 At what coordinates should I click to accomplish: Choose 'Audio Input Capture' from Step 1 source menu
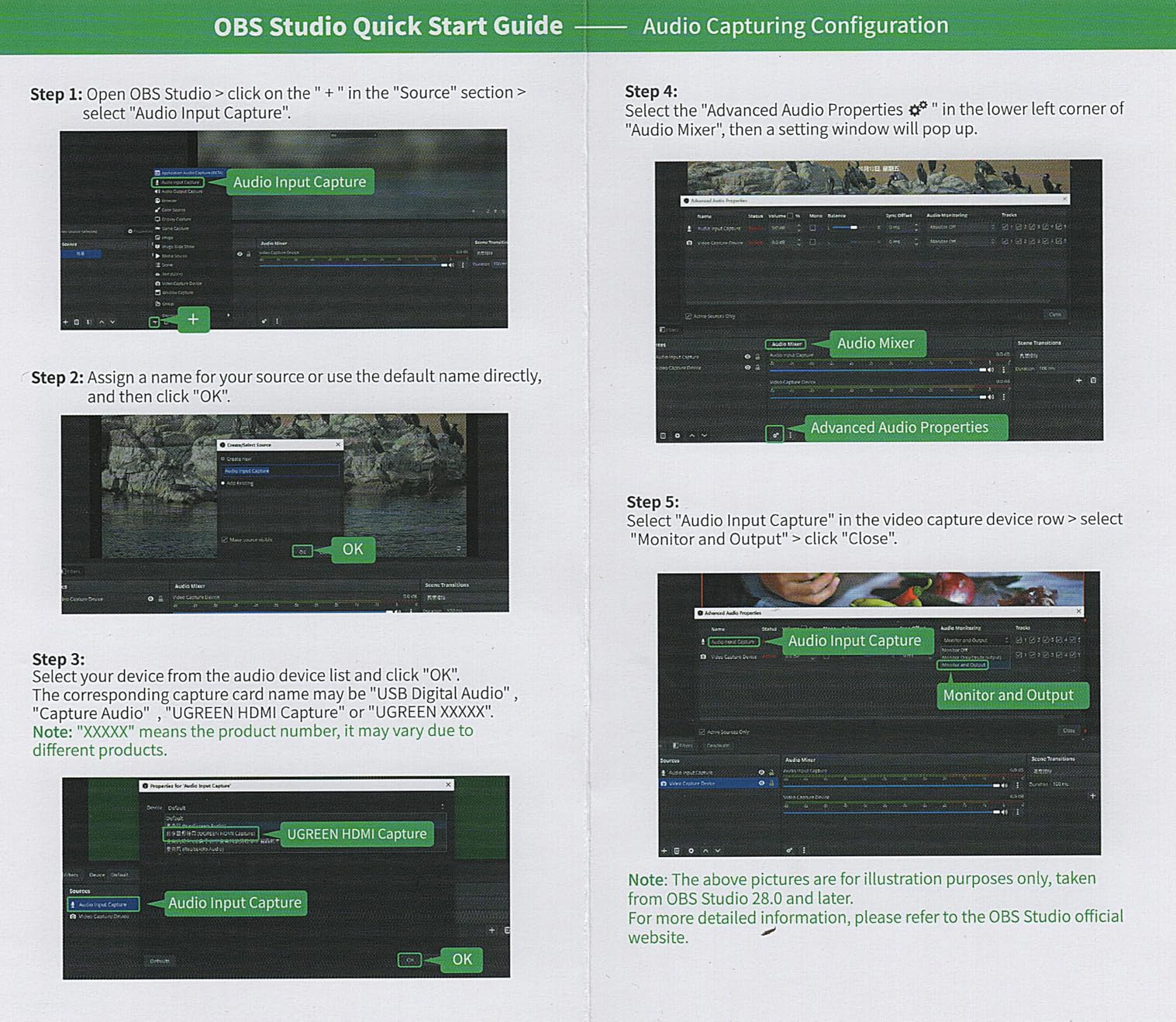179,182
